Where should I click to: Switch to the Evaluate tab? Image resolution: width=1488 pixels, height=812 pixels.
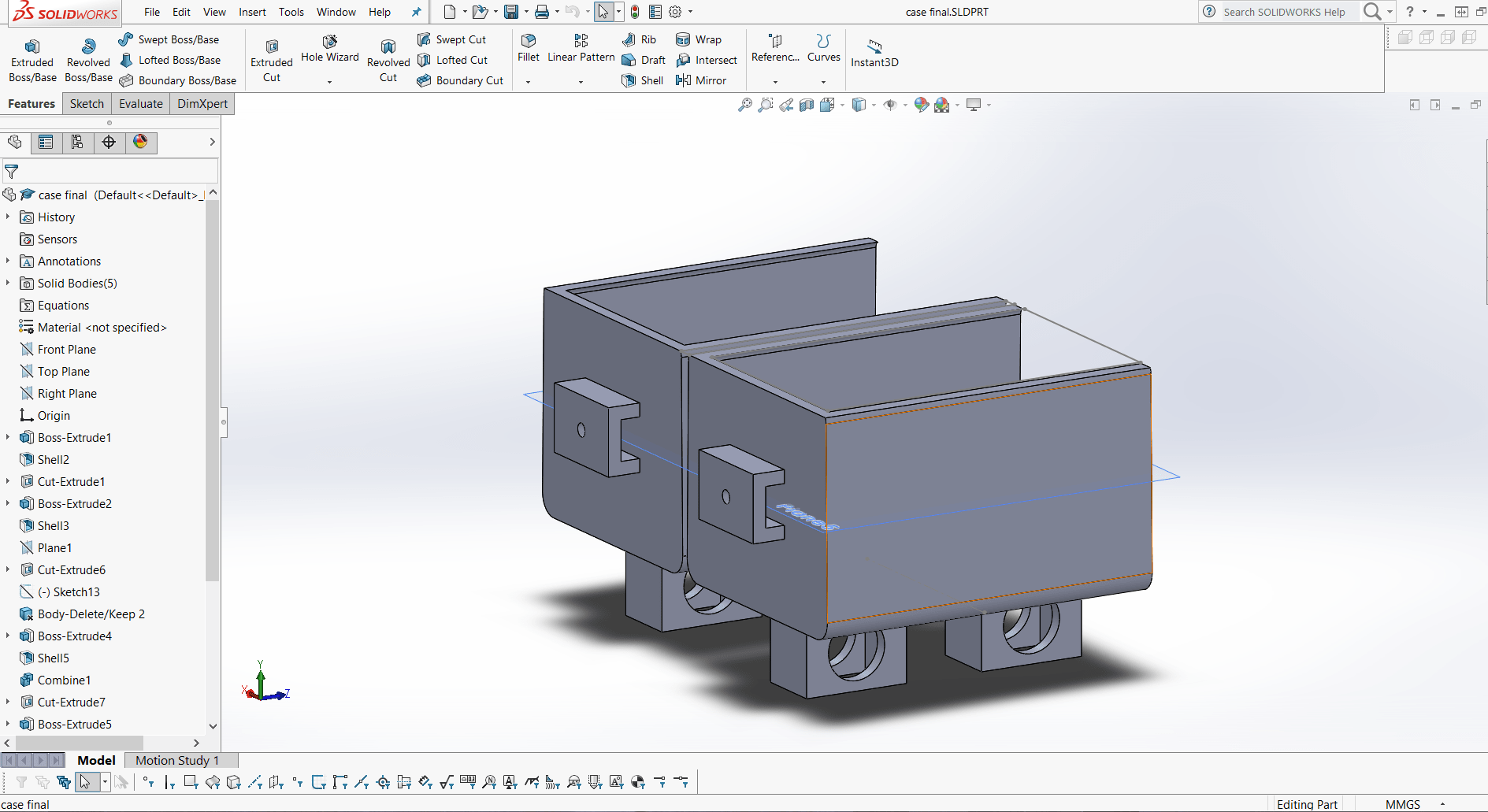(141, 104)
